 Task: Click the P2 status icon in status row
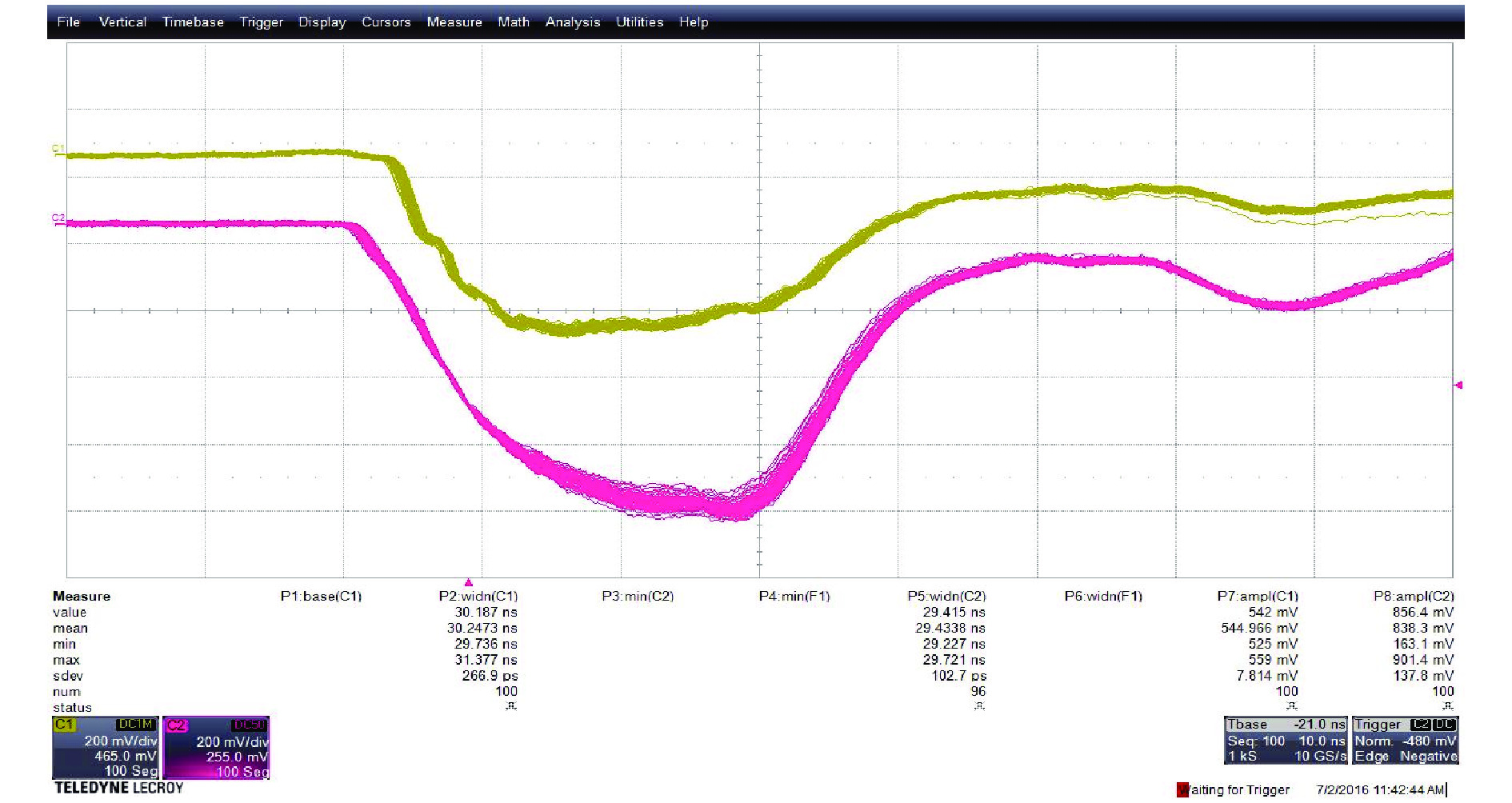click(510, 706)
